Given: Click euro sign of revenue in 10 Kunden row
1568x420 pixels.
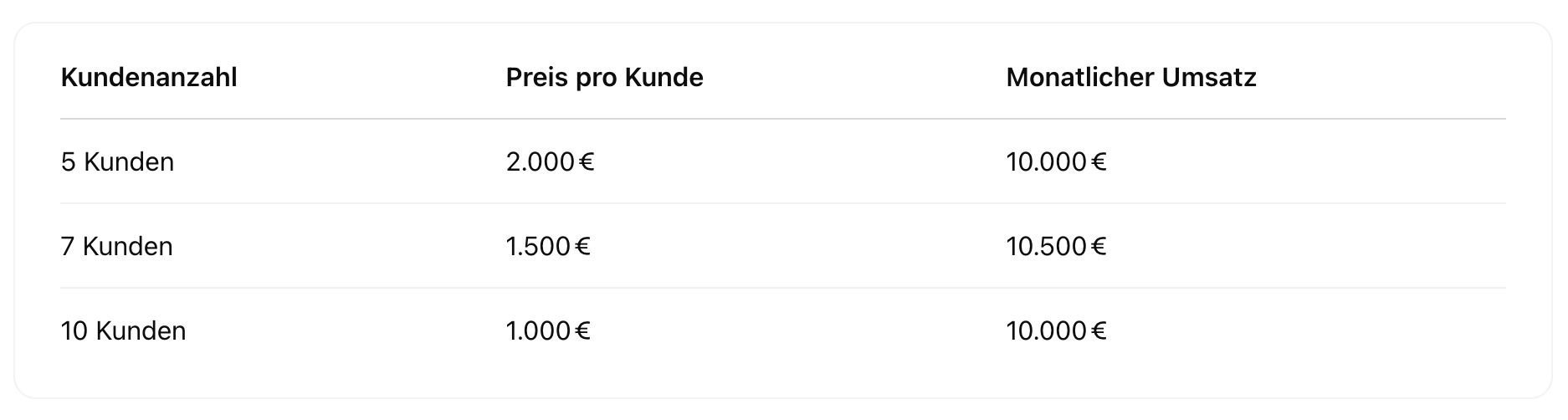Looking at the screenshot, I should pos(1099,331).
